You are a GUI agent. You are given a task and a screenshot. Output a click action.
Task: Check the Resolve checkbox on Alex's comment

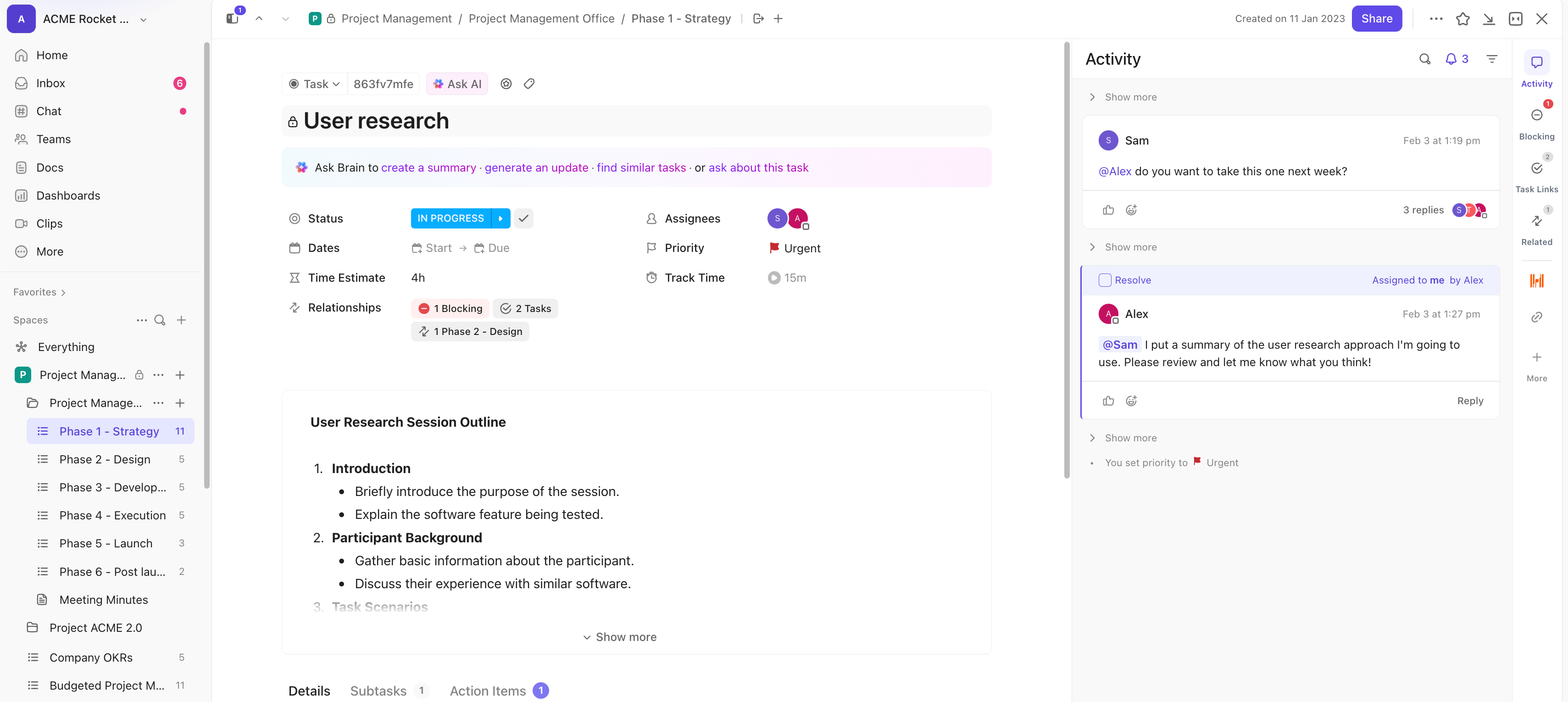1104,280
